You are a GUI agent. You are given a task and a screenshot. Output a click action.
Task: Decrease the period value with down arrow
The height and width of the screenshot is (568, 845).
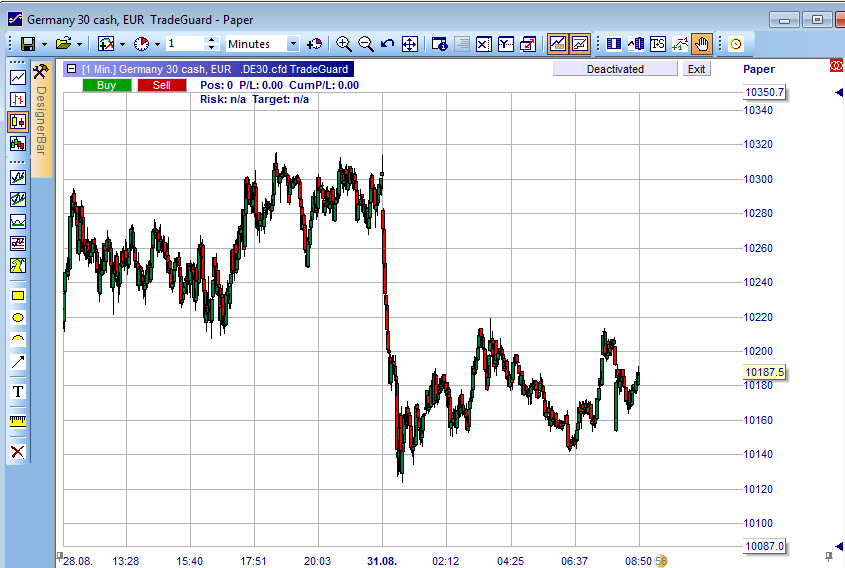tap(212, 48)
